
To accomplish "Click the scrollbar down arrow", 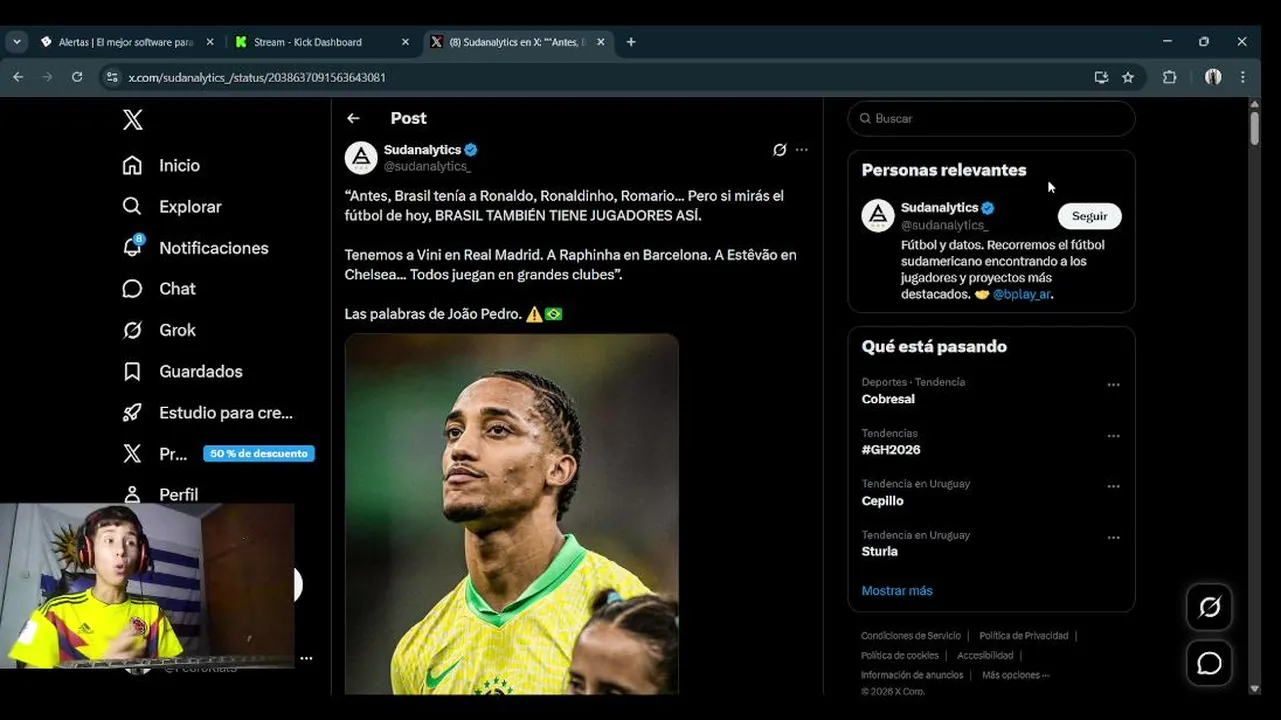I will [x=1255, y=688].
